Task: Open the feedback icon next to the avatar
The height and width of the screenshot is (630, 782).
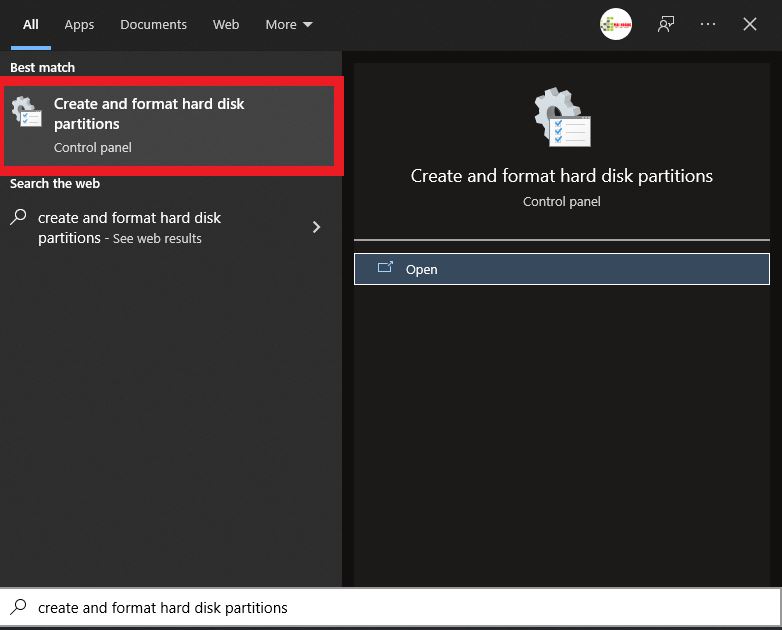Action: point(666,25)
